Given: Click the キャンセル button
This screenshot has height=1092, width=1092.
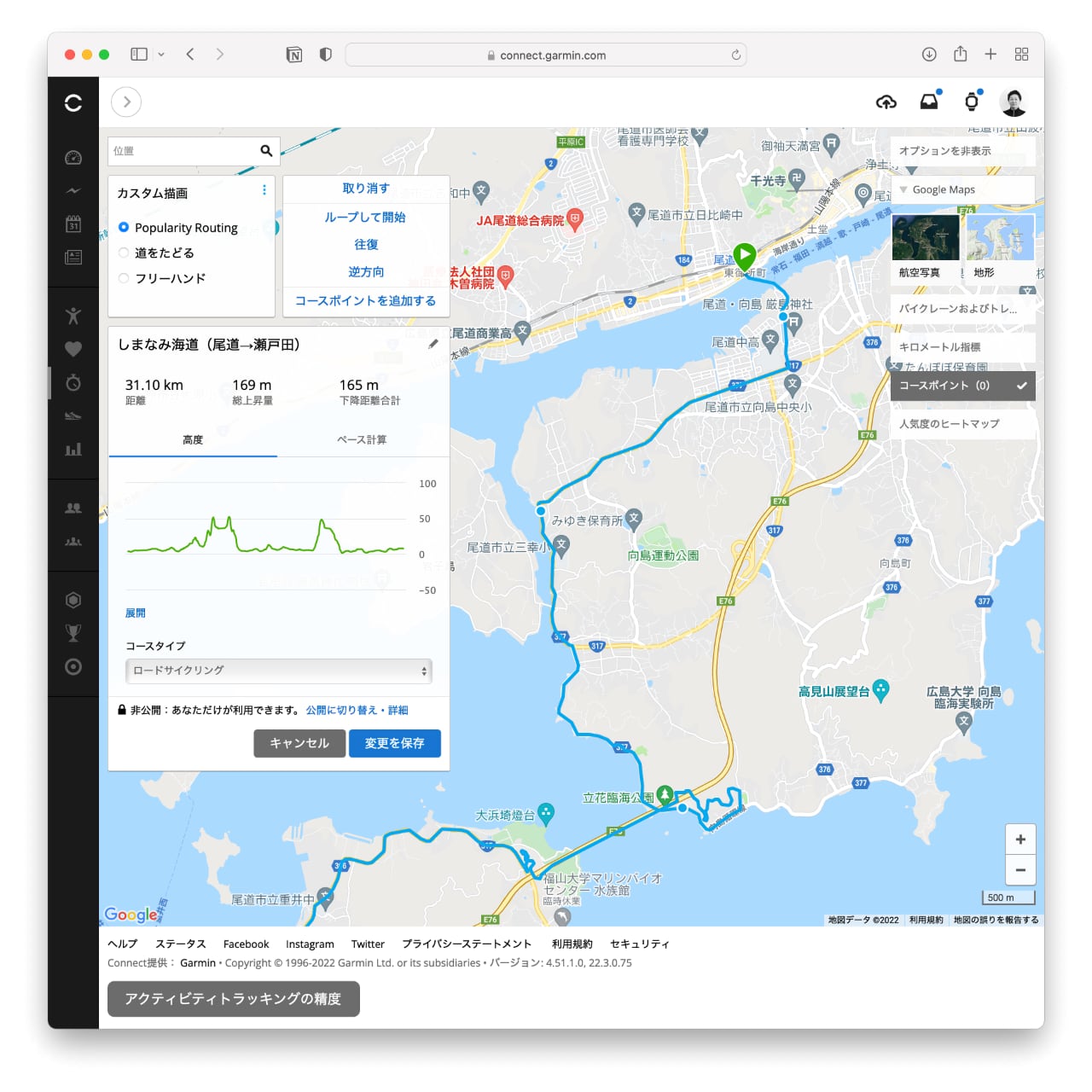Looking at the screenshot, I should click(299, 743).
